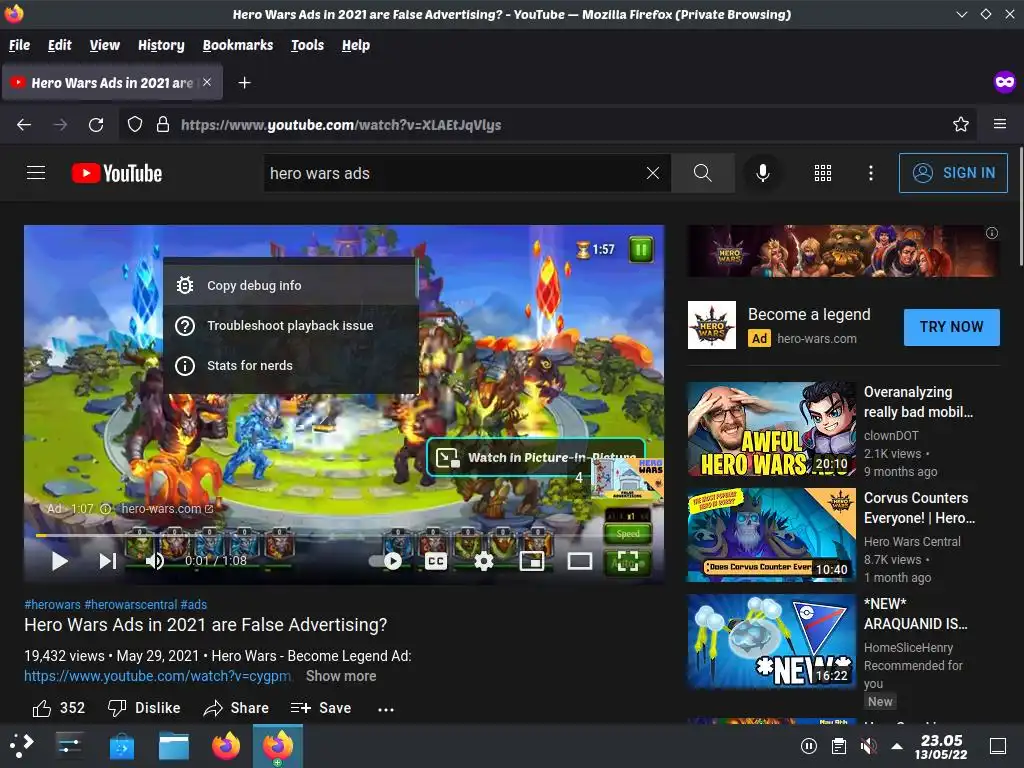
Task: Search with your voice microphone
Action: coord(762,173)
